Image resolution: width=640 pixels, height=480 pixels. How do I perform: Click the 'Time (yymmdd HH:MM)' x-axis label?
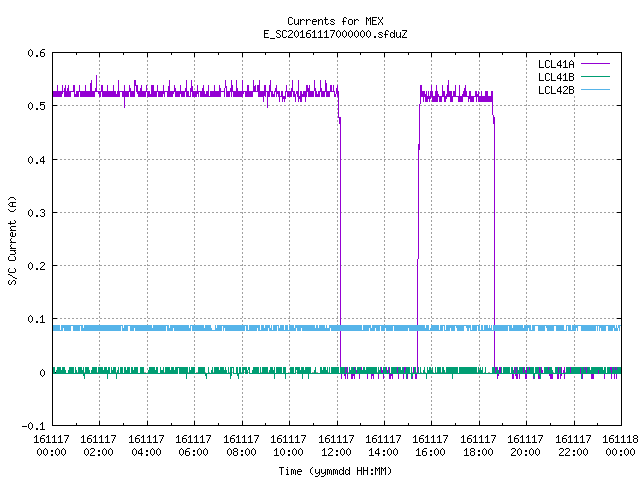[x=335, y=471]
